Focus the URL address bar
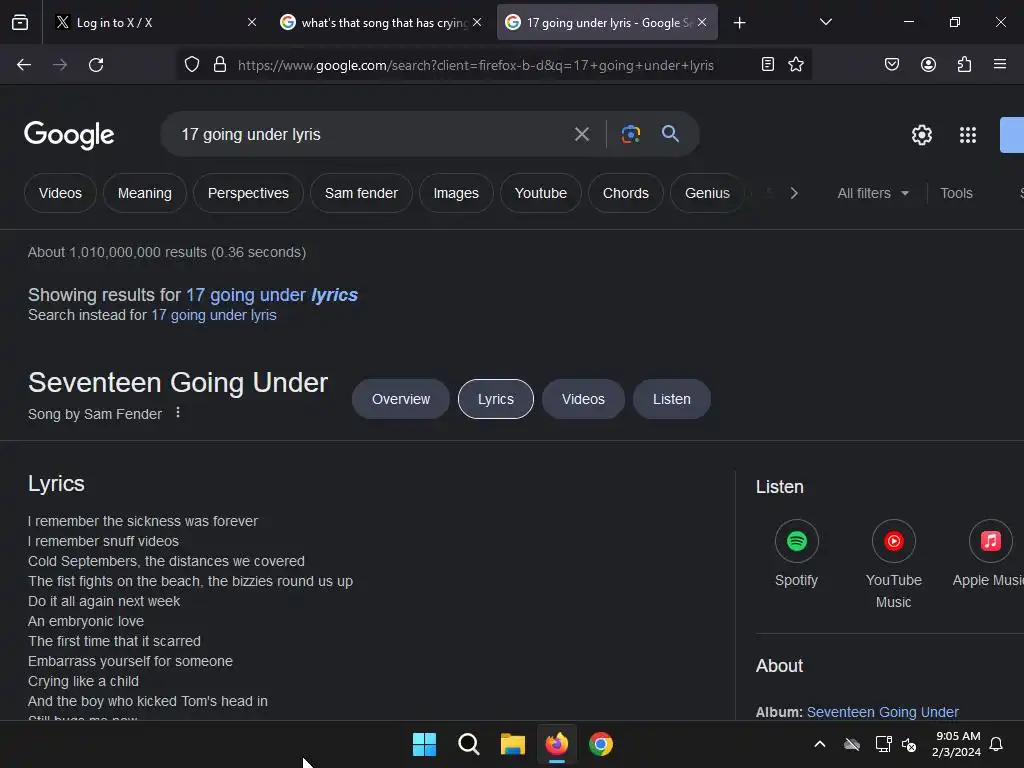1024x768 pixels. [x=475, y=65]
